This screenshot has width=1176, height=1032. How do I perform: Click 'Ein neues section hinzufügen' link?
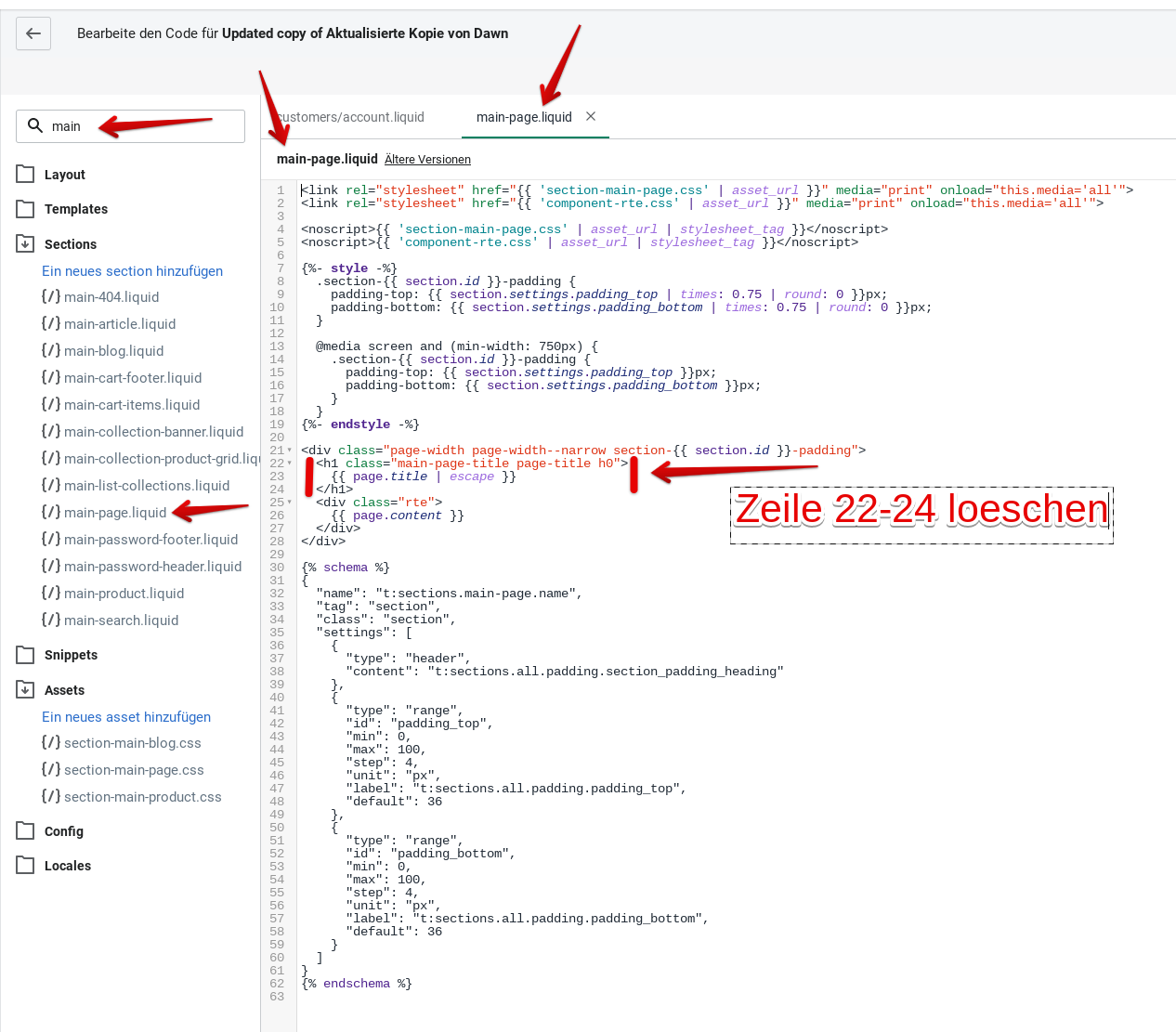(132, 271)
